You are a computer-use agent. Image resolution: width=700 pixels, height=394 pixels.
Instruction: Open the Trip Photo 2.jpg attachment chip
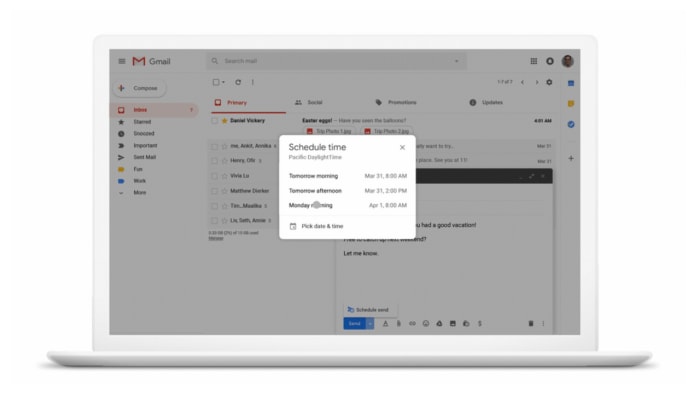tap(387, 131)
